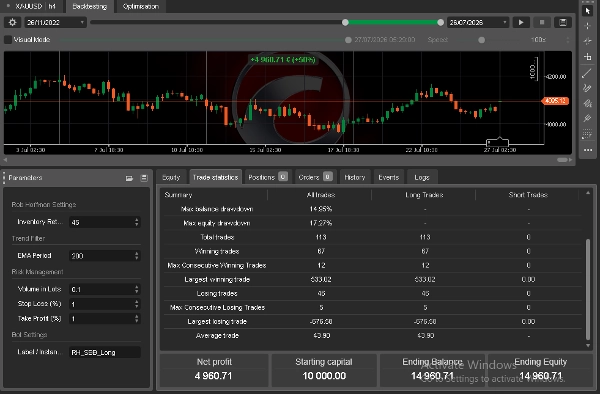Select the pitchfork tool, eighth in toolbar
The height and width of the screenshot is (394, 600).
coord(587,119)
